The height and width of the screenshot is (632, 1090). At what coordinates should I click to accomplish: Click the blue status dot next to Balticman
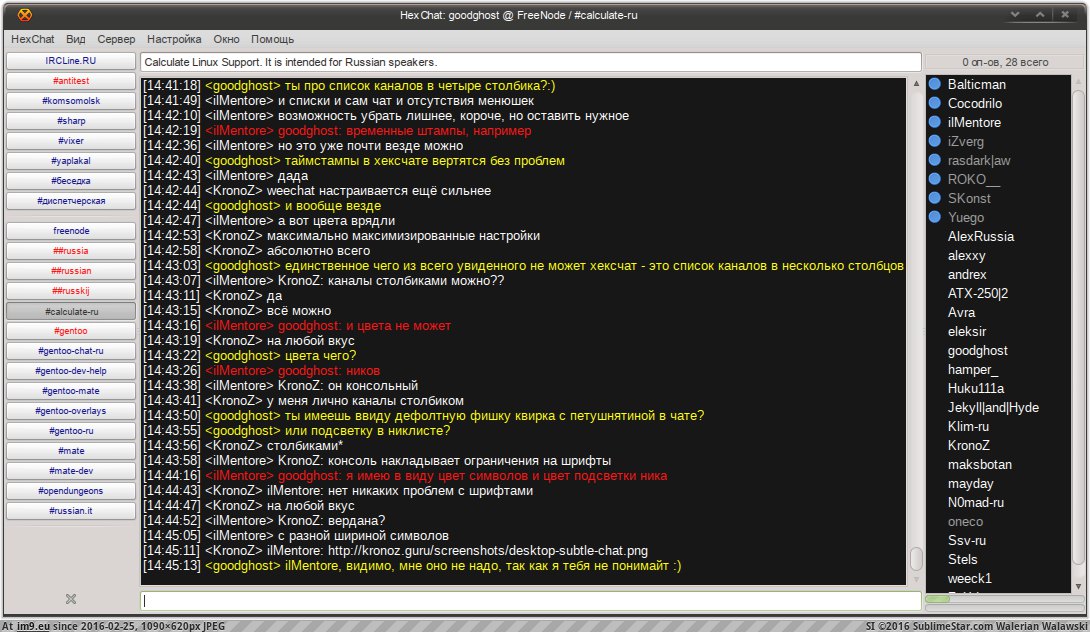tap(935, 84)
